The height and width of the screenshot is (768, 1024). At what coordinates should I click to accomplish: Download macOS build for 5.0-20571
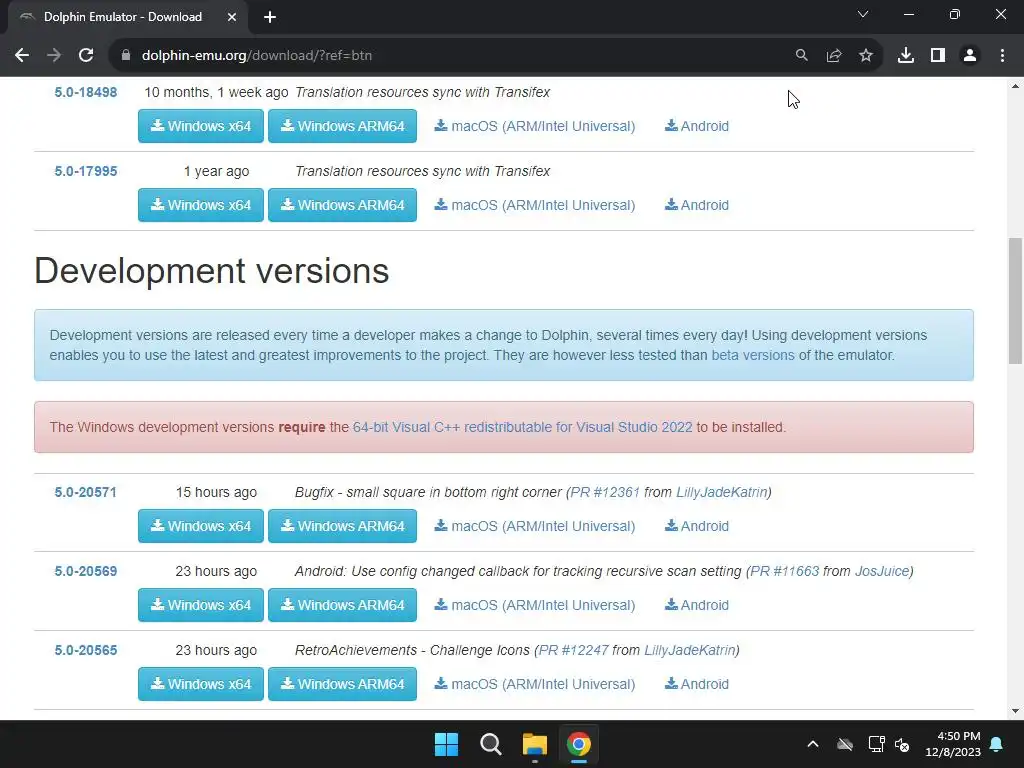pyautogui.click(x=535, y=526)
